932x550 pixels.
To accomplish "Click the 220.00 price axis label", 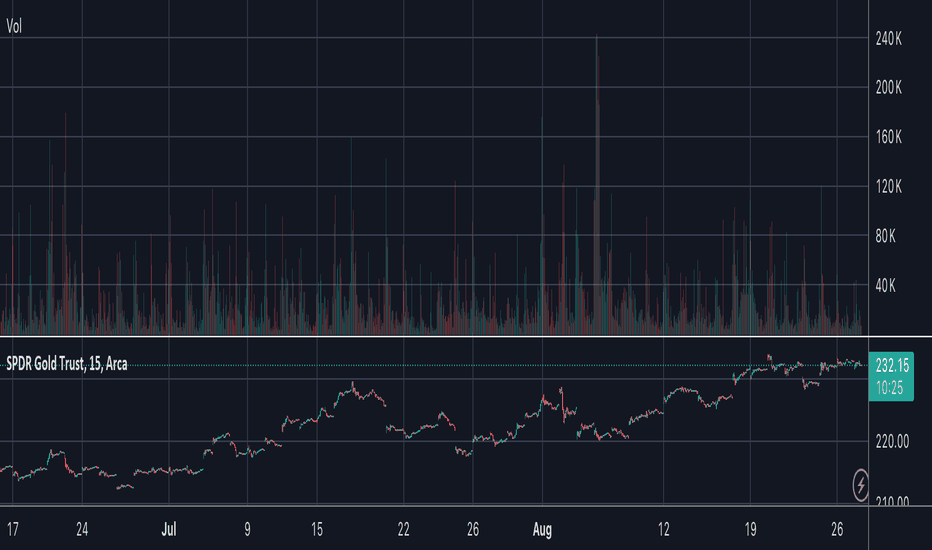I will 892,441.
